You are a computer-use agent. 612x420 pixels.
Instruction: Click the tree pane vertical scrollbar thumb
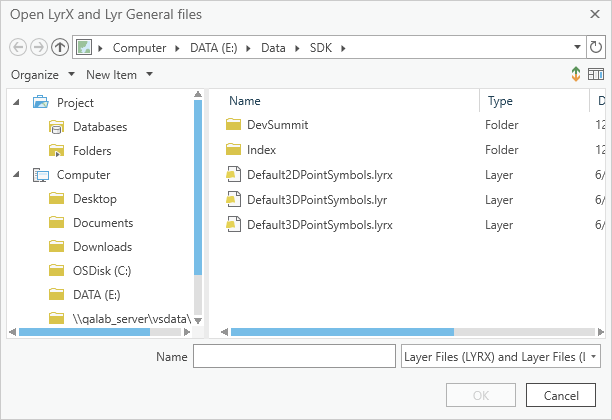point(198,187)
